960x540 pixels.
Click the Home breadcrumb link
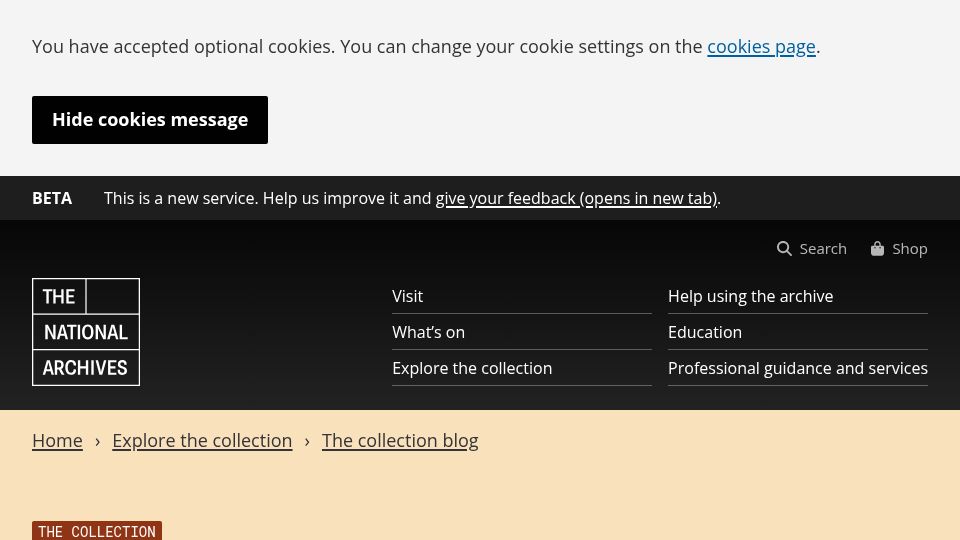click(57, 441)
